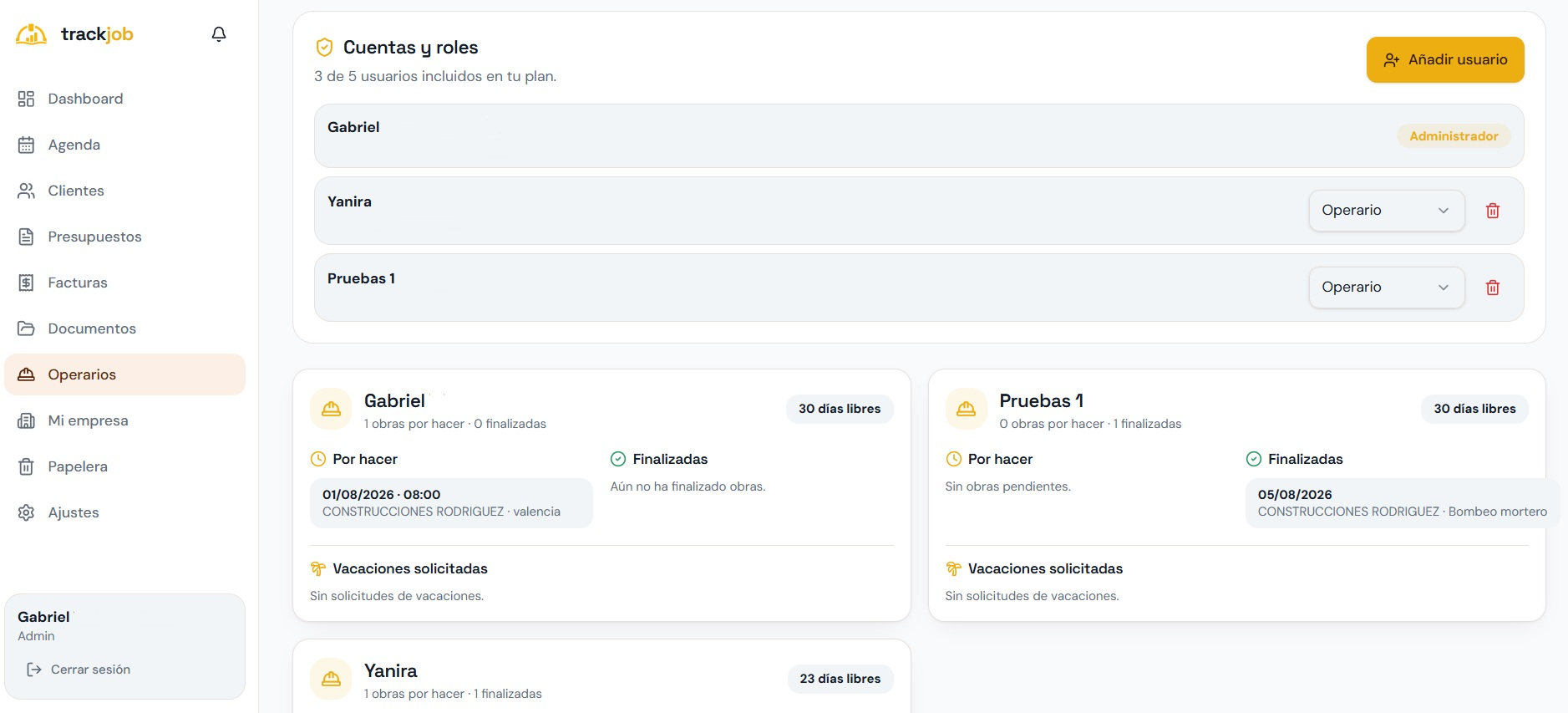Click the Añadir usuario button

click(x=1445, y=60)
